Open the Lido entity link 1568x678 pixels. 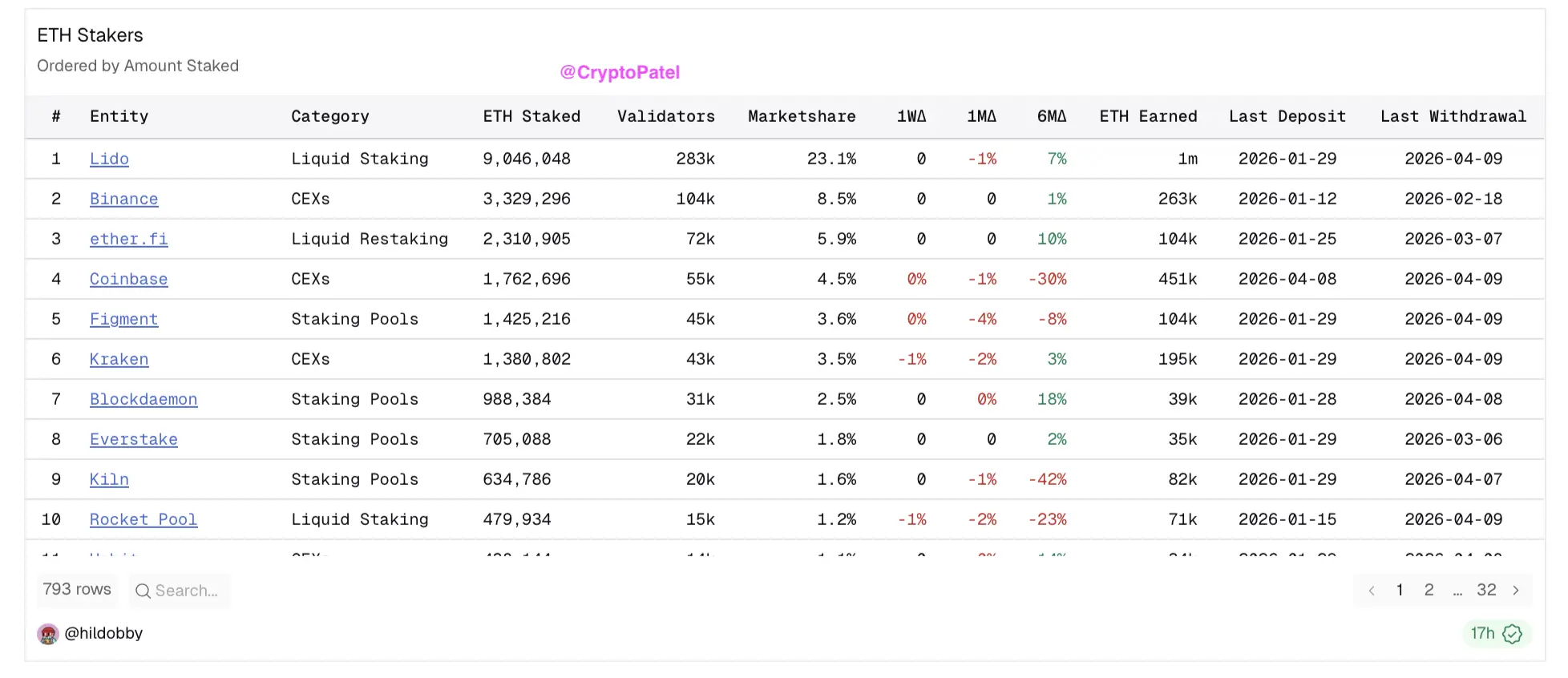[x=109, y=159]
